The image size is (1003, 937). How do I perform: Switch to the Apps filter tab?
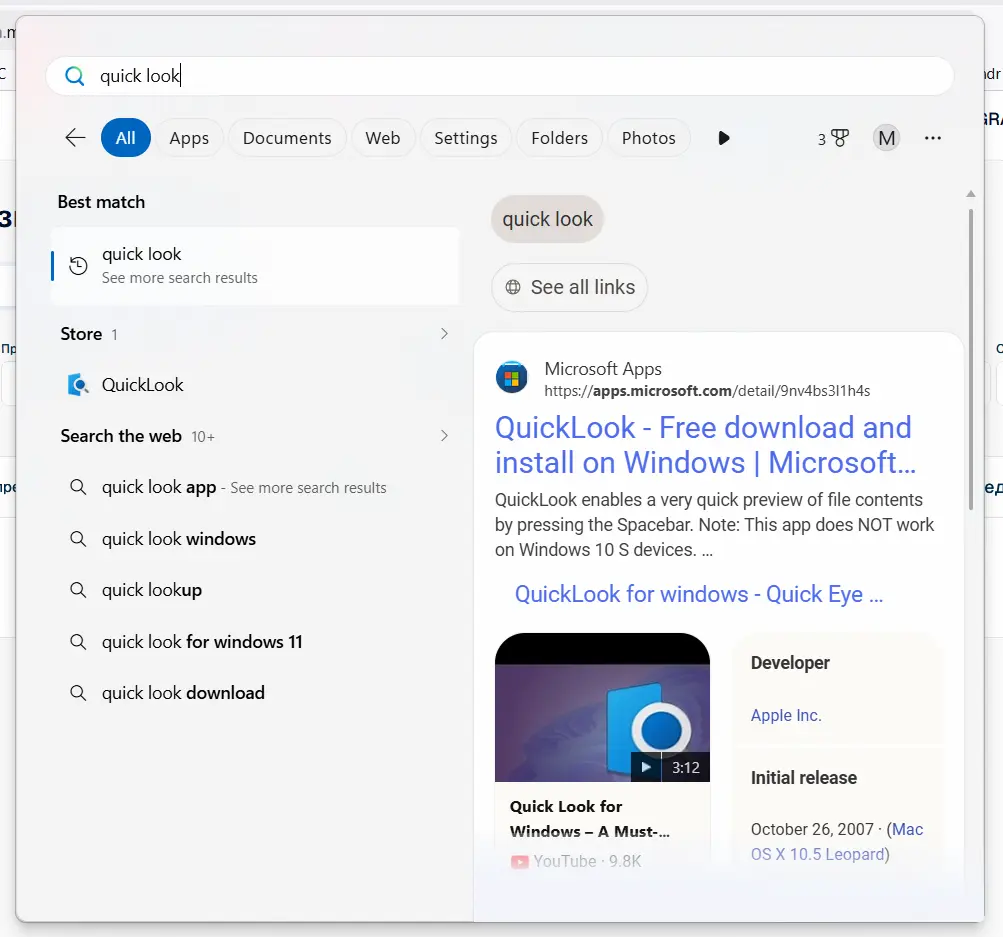[x=189, y=138]
